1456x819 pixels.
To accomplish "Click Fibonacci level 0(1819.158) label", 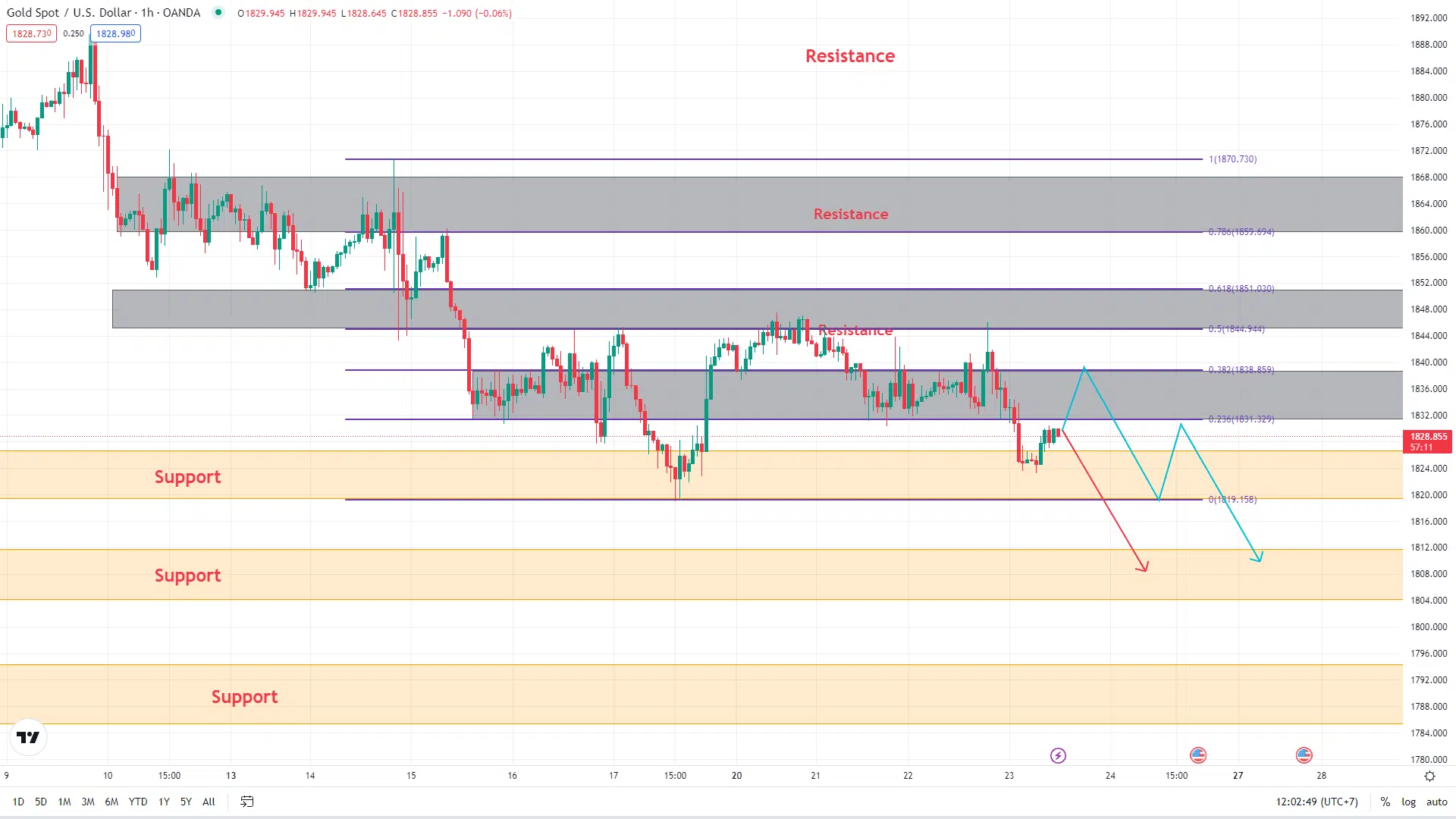I will 1232,500.
